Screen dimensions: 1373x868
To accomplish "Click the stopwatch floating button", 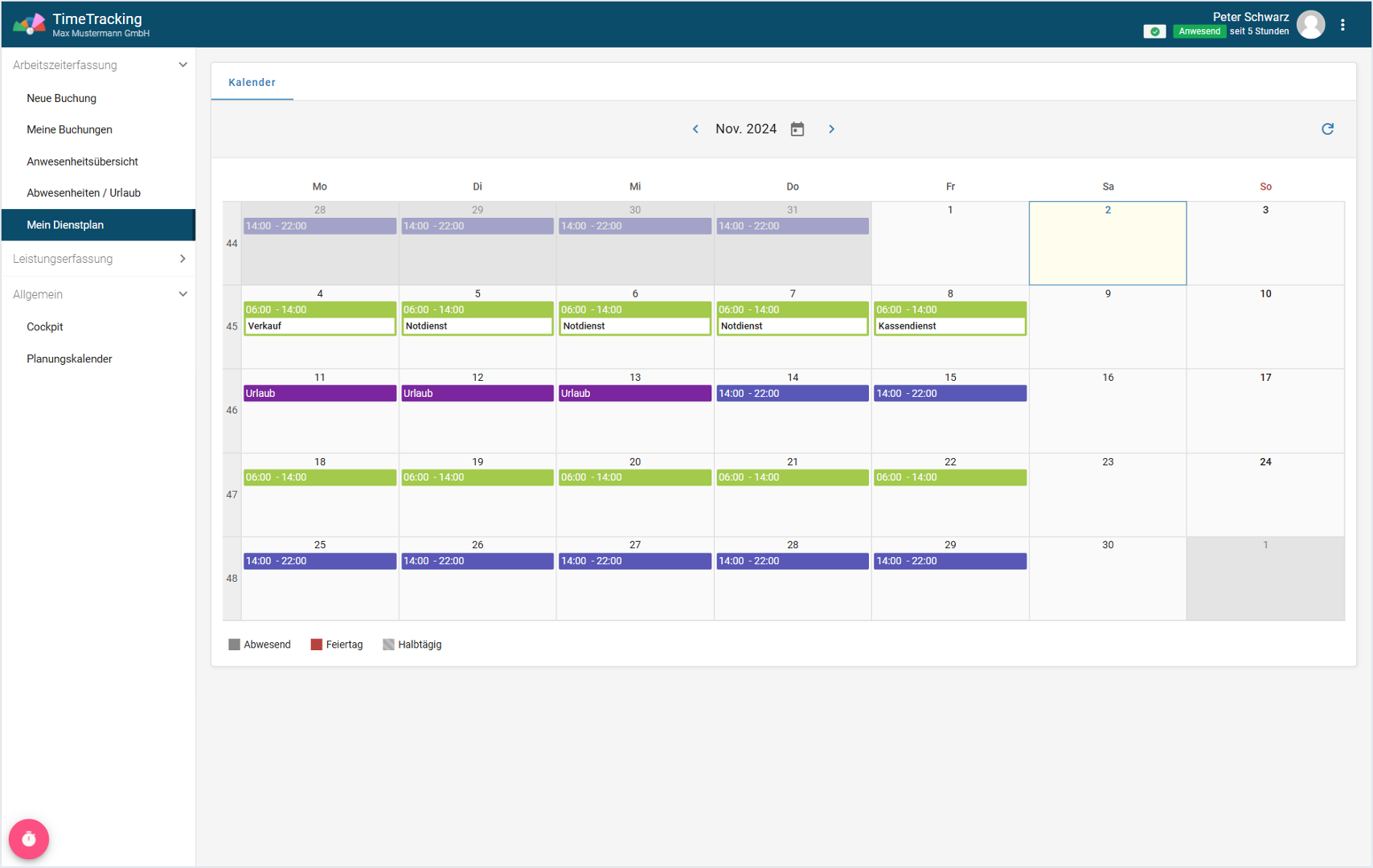I will [29, 838].
